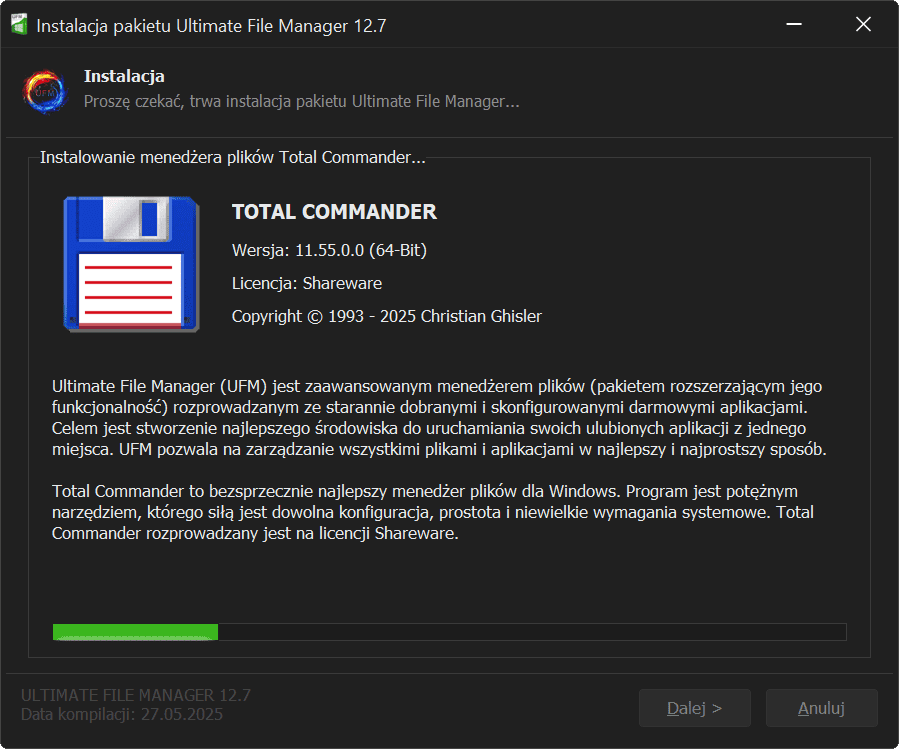
Task: Click the ULTIMATE FILE MANAGER 12.7 footer text
Action: click(x=136, y=695)
